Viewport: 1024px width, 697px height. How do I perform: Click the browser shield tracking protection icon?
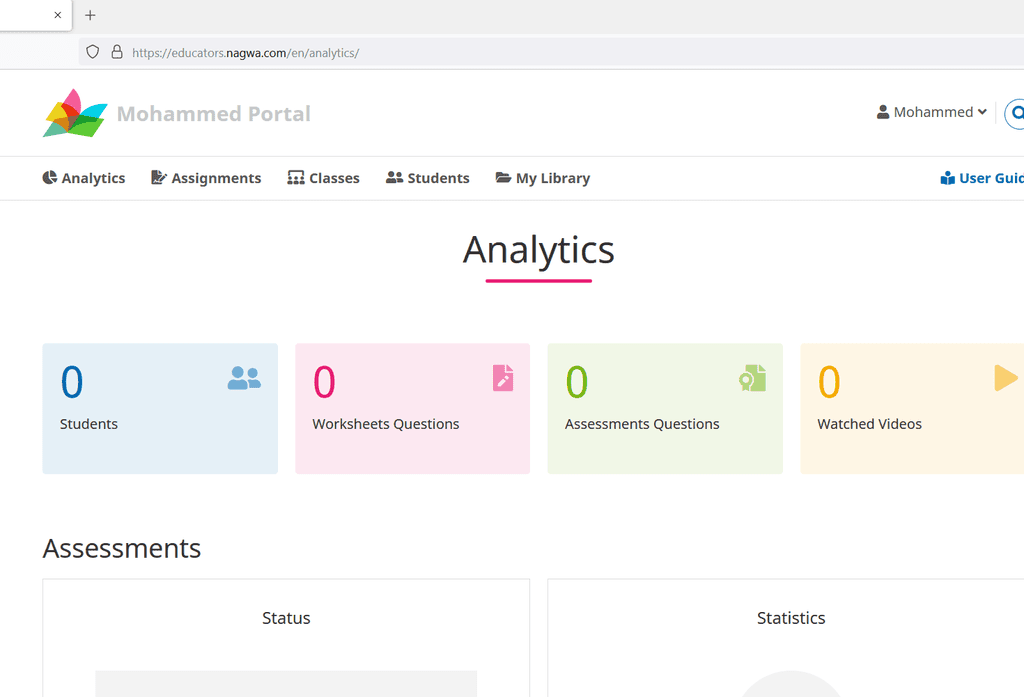tap(93, 52)
